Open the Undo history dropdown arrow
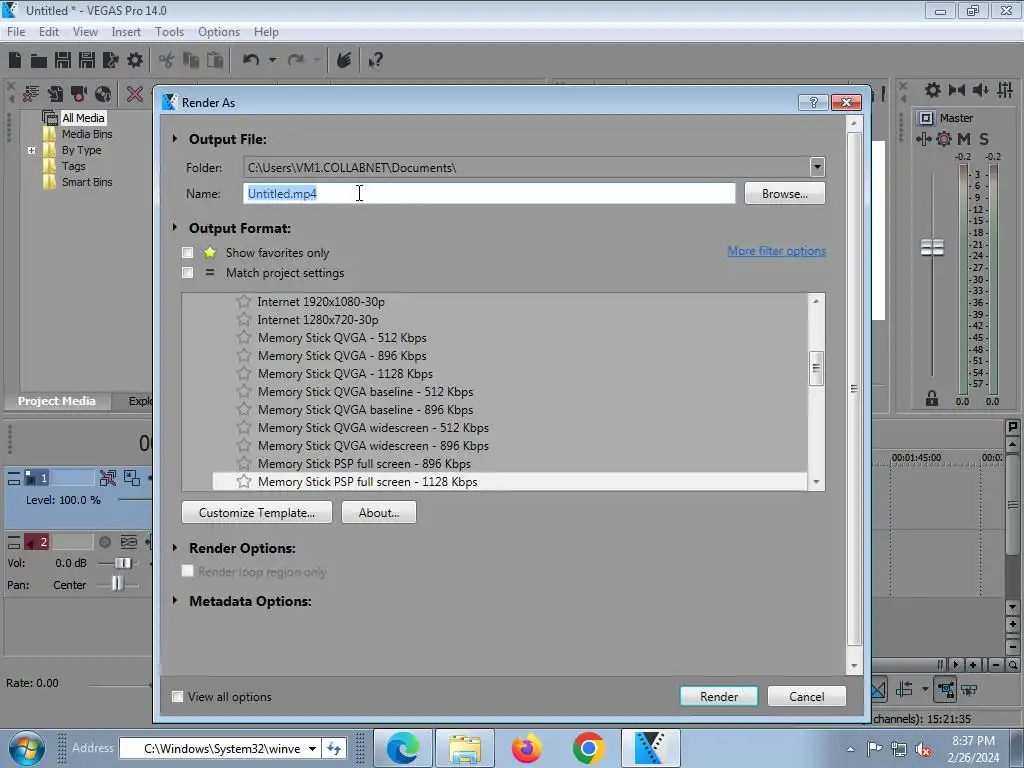Image resolution: width=1024 pixels, height=768 pixels. coord(272,60)
